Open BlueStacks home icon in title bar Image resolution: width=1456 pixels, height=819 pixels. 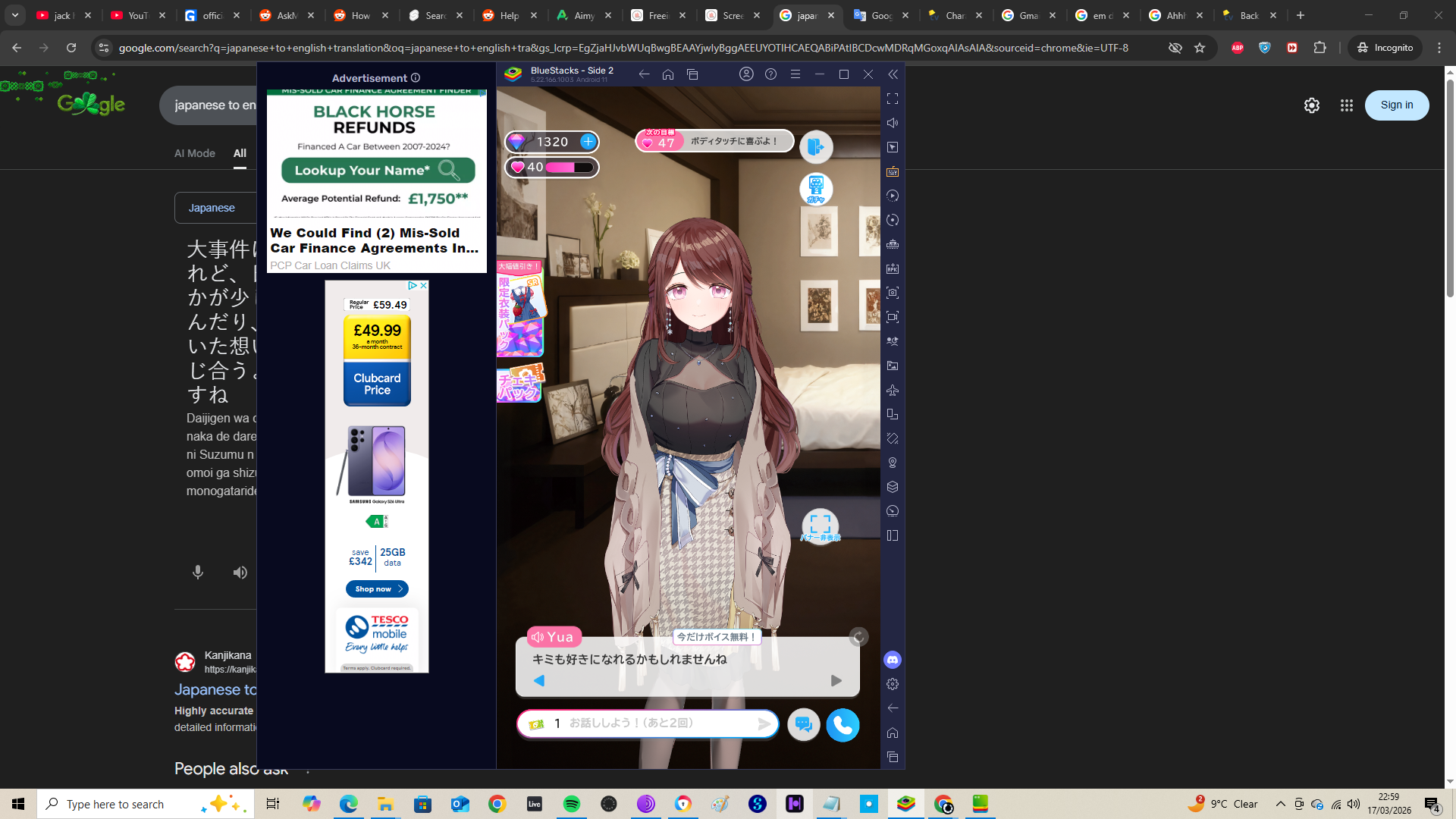[x=668, y=74]
